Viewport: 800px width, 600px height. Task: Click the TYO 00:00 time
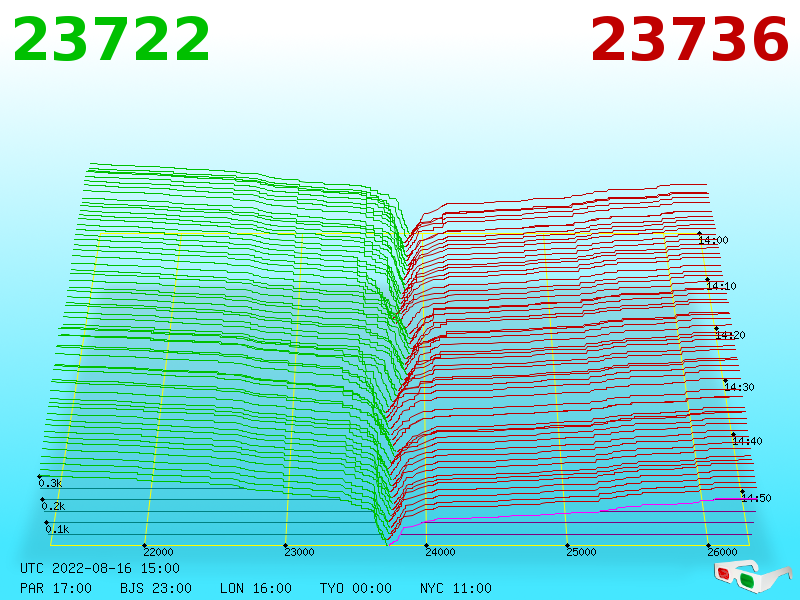tap(356, 588)
